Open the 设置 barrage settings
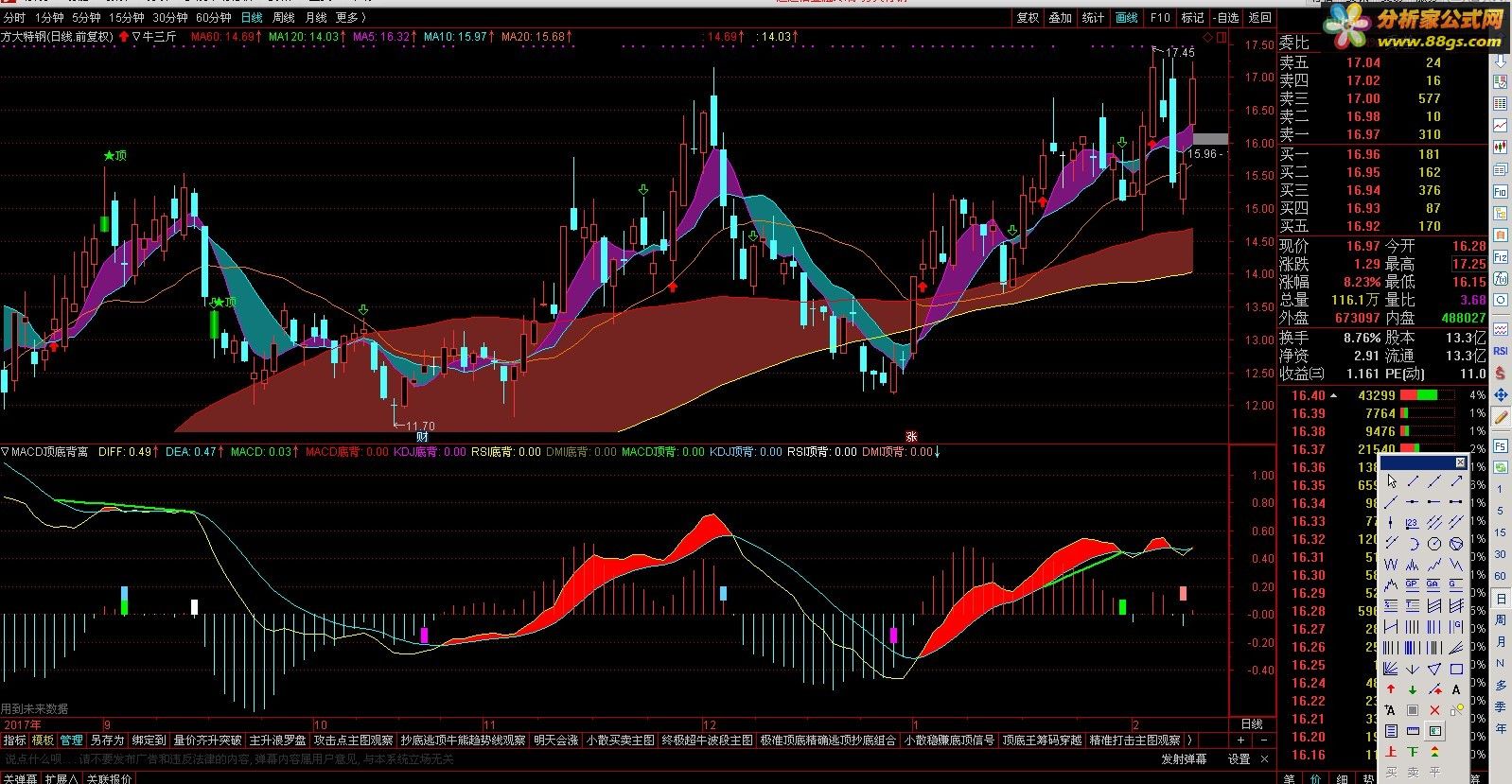1512x784 pixels. pyautogui.click(x=1239, y=758)
